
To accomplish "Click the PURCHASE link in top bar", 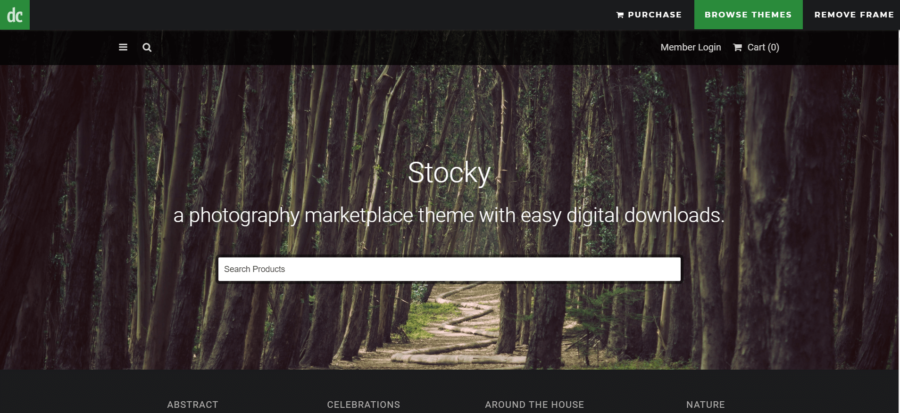I will [x=654, y=15].
